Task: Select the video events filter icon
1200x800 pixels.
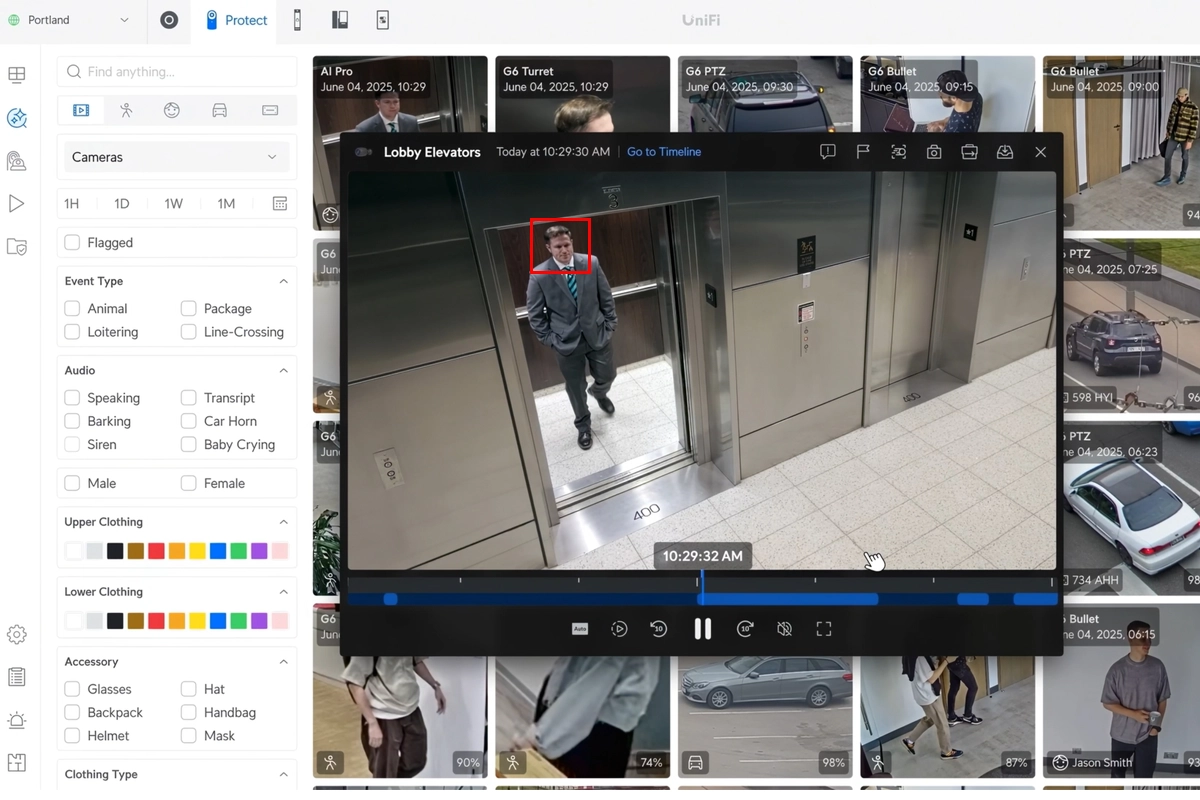Action: click(x=81, y=111)
